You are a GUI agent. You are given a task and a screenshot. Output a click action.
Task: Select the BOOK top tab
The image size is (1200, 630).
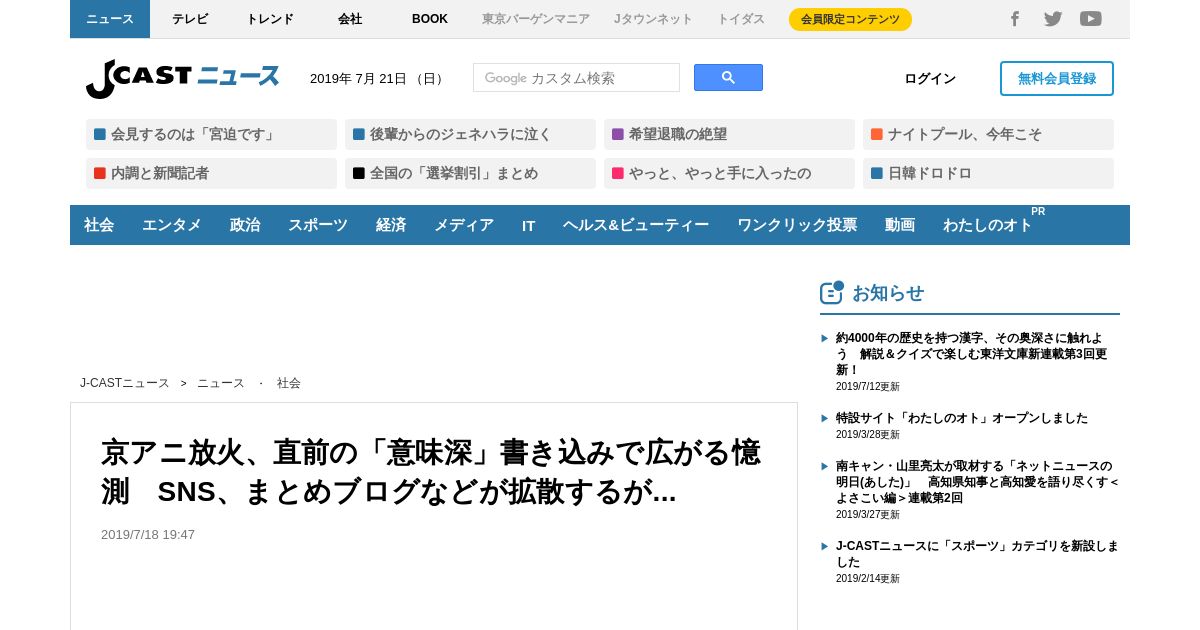430,19
